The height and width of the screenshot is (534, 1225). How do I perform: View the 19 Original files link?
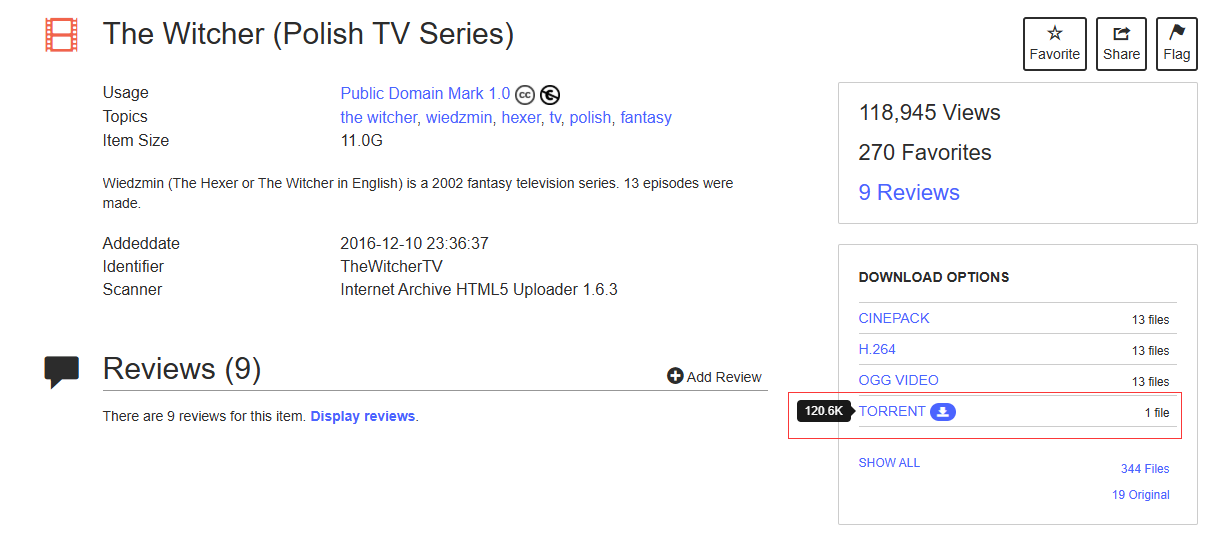[1140, 495]
